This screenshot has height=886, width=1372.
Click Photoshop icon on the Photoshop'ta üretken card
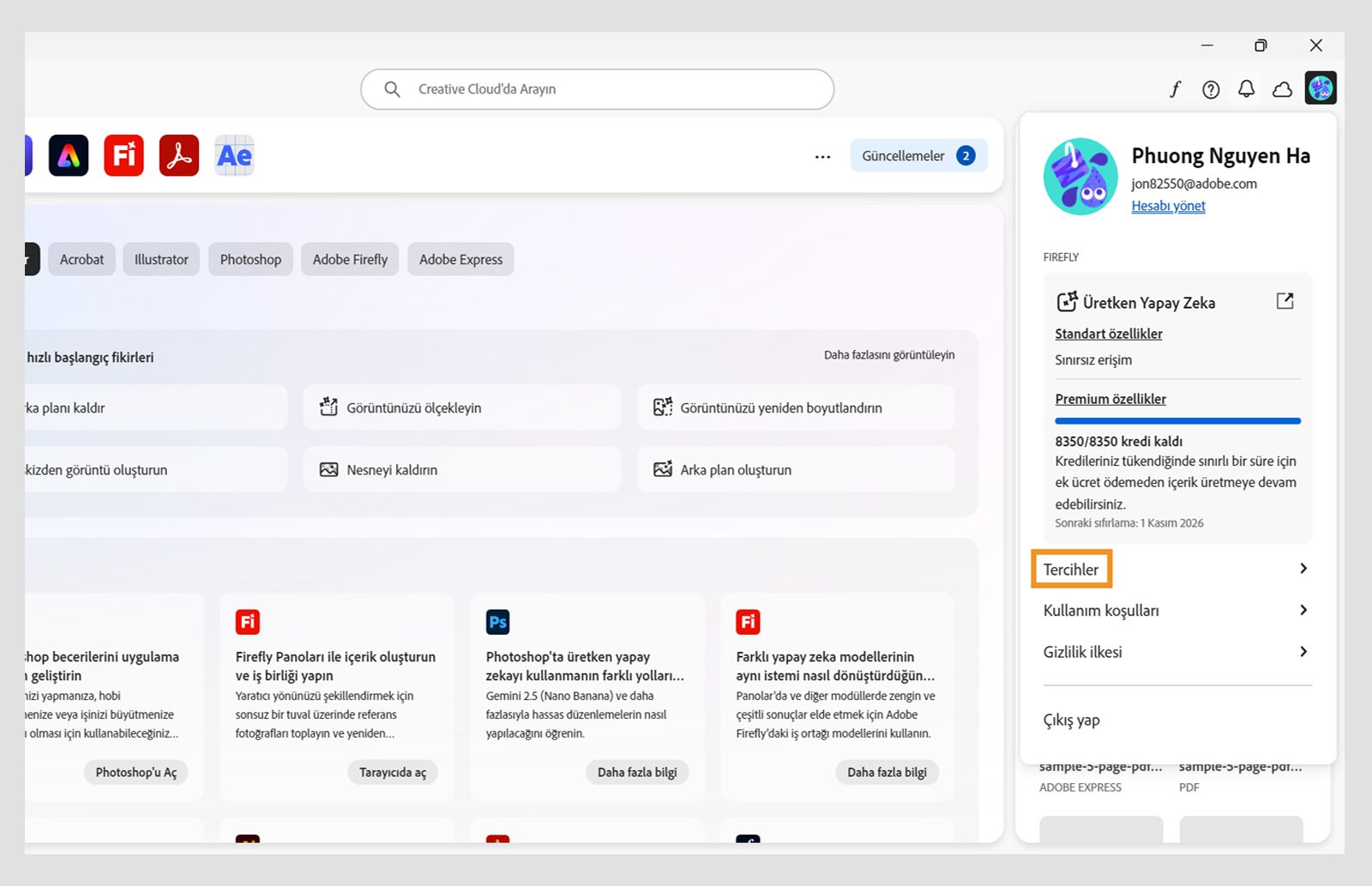point(498,622)
